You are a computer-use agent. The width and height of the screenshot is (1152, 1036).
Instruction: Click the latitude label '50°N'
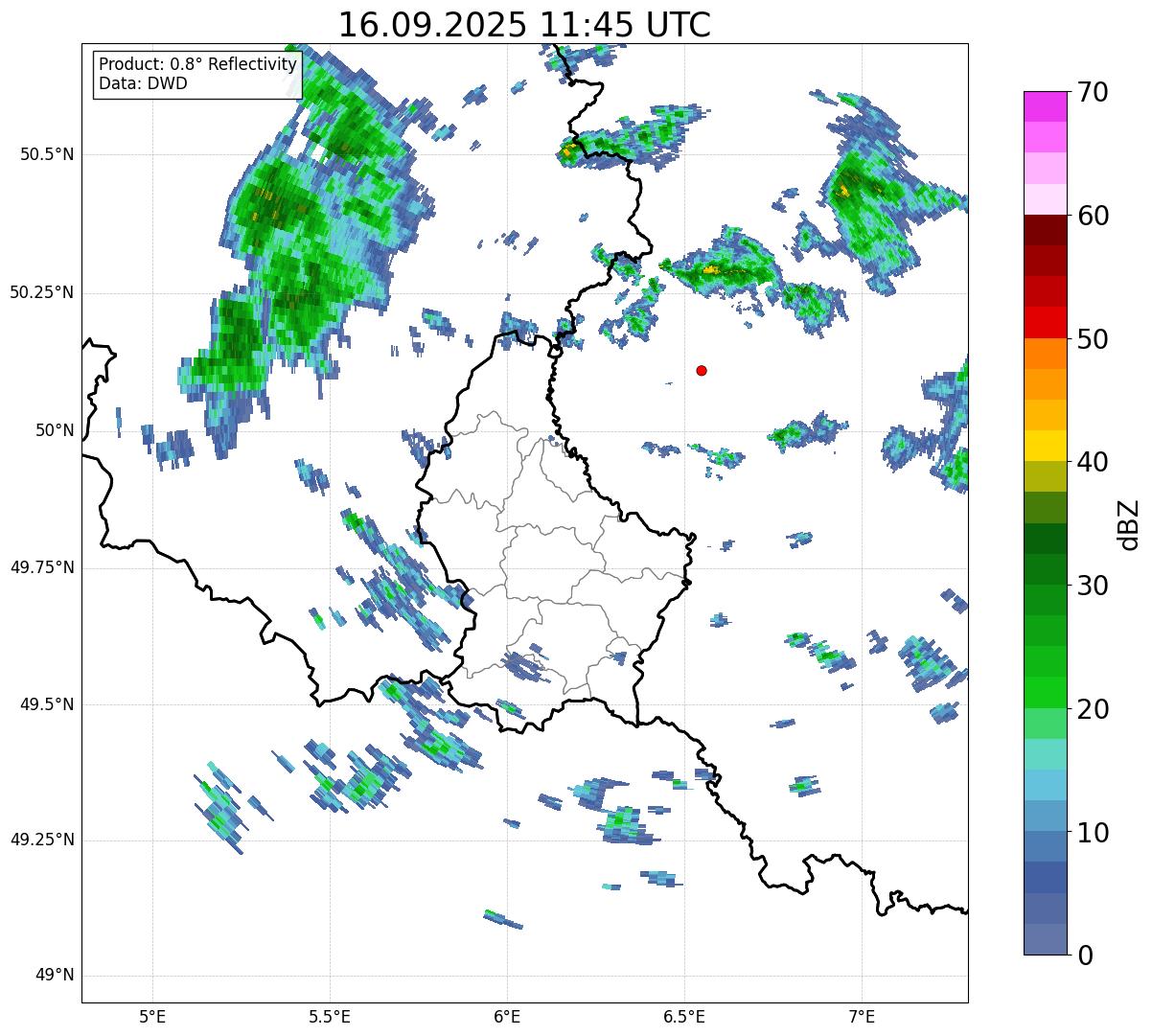tap(55, 430)
